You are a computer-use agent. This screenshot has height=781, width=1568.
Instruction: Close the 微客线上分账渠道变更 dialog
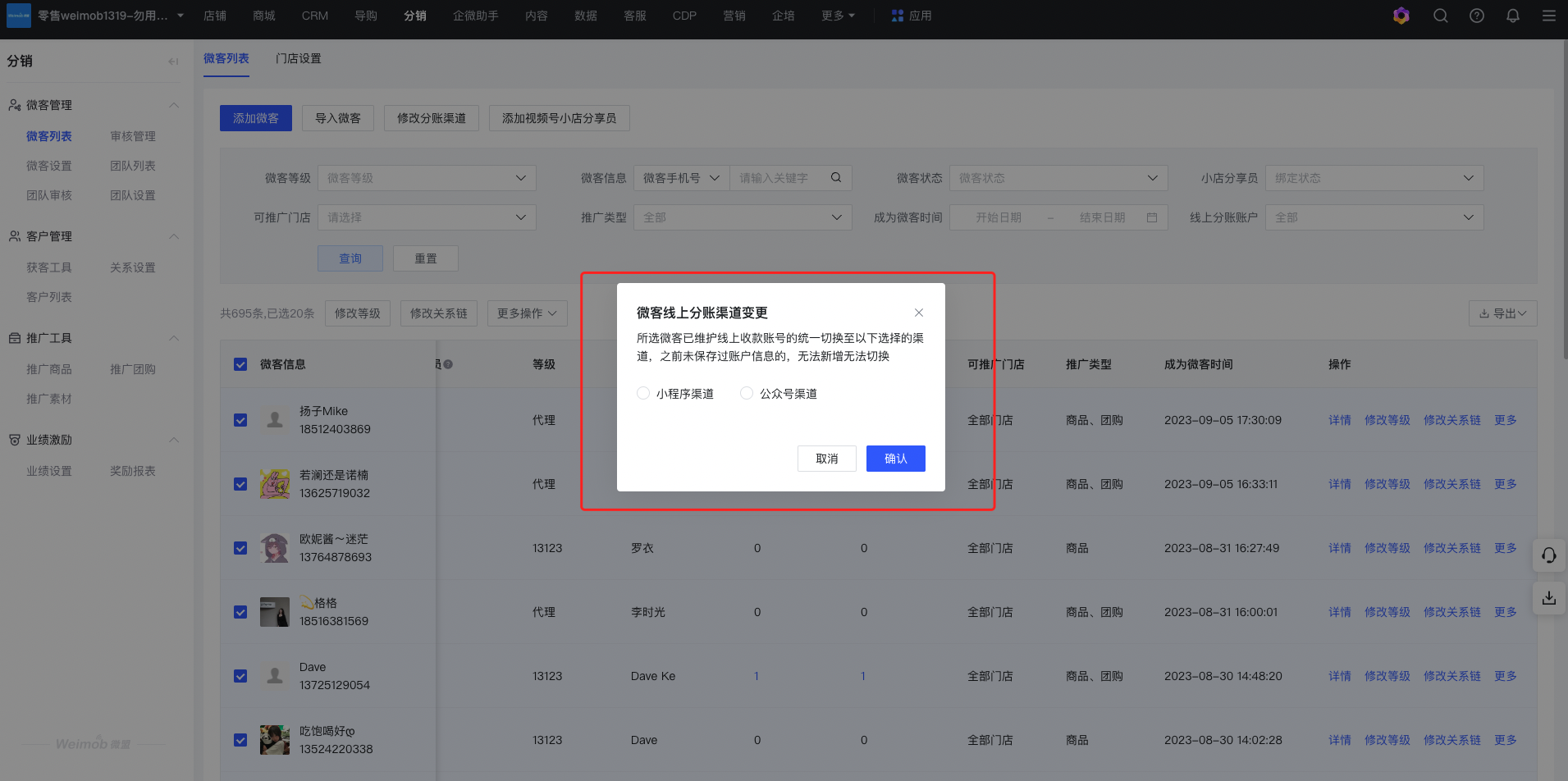point(919,313)
